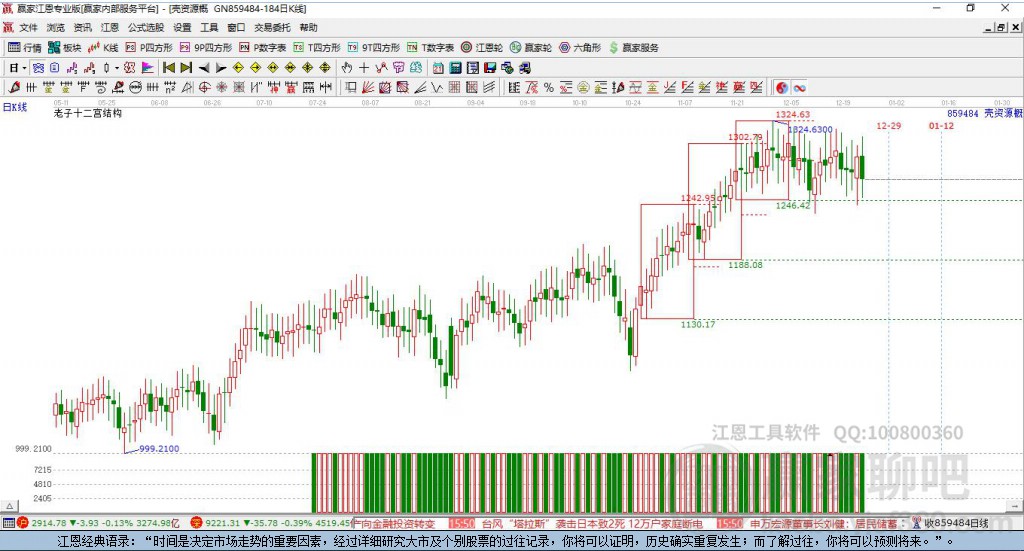Click the 12-29 date marker
The width and height of the screenshot is (1024, 551).
coord(889,125)
